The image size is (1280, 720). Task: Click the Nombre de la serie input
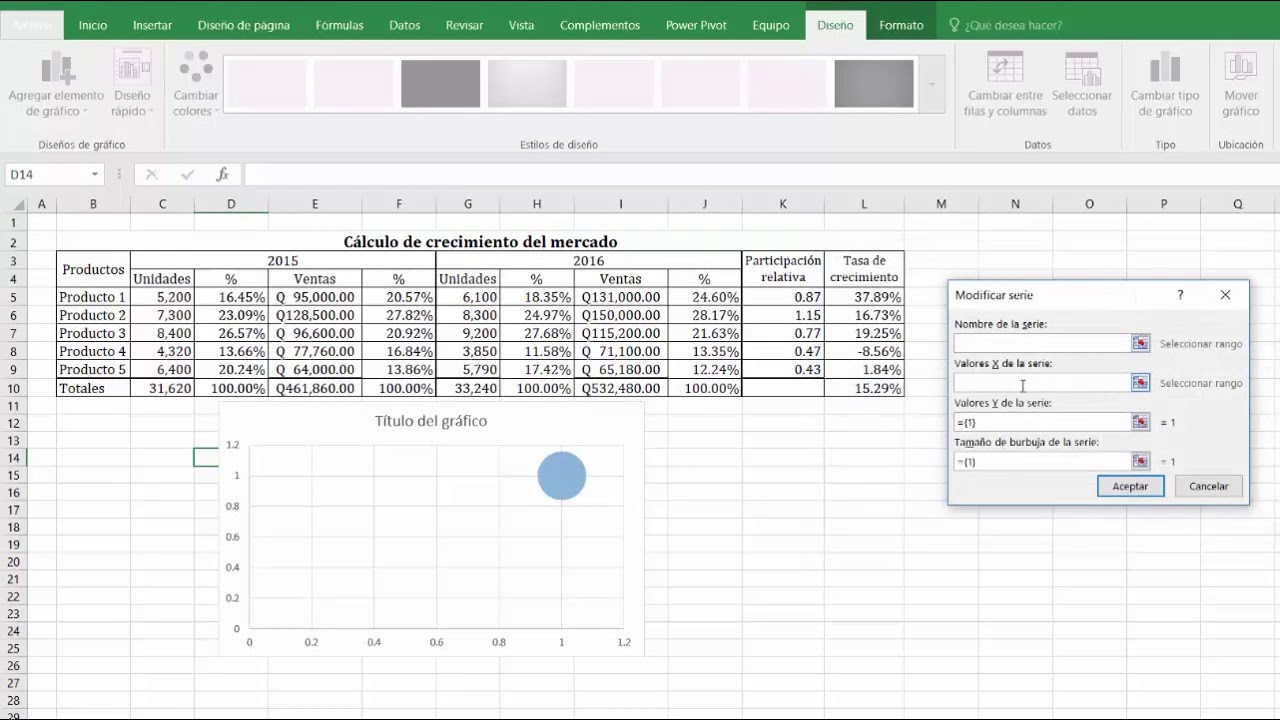pyautogui.click(x=1043, y=343)
